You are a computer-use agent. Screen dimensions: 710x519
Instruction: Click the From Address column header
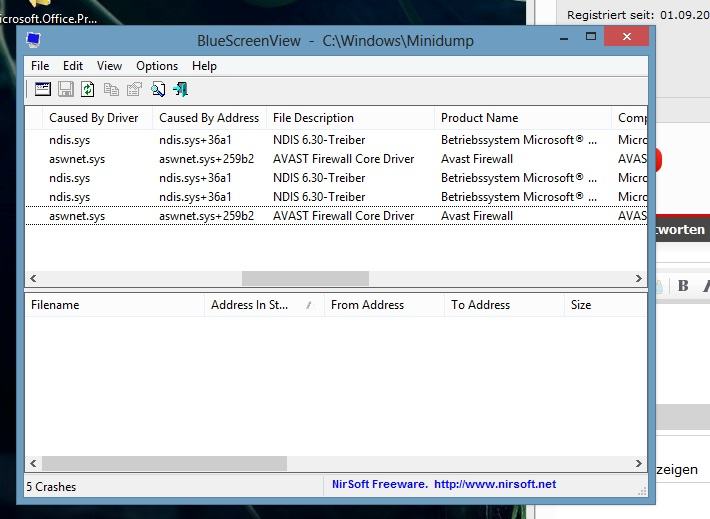(x=384, y=305)
